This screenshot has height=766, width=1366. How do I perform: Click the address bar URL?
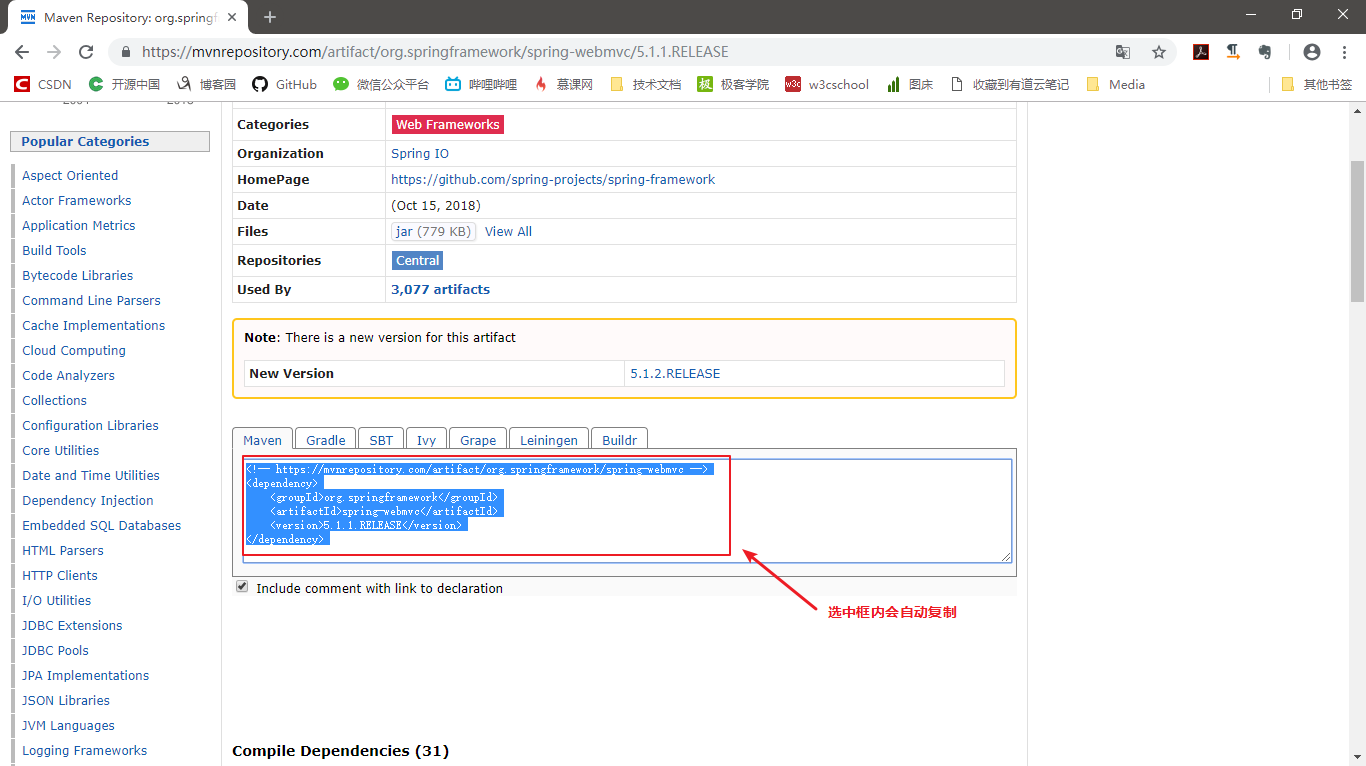point(435,52)
